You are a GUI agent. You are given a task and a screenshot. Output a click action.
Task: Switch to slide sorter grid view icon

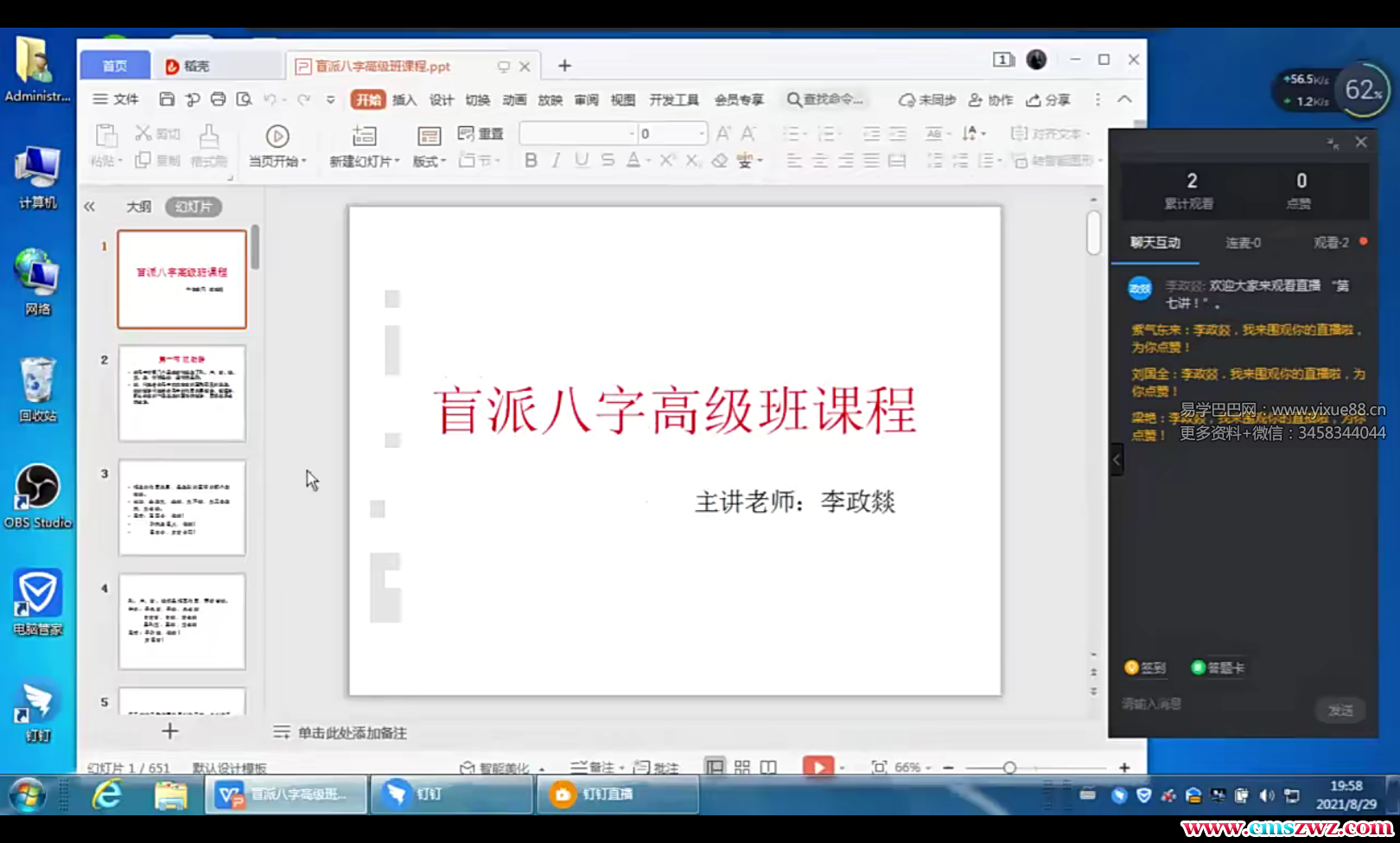click(x=741, y=767)
